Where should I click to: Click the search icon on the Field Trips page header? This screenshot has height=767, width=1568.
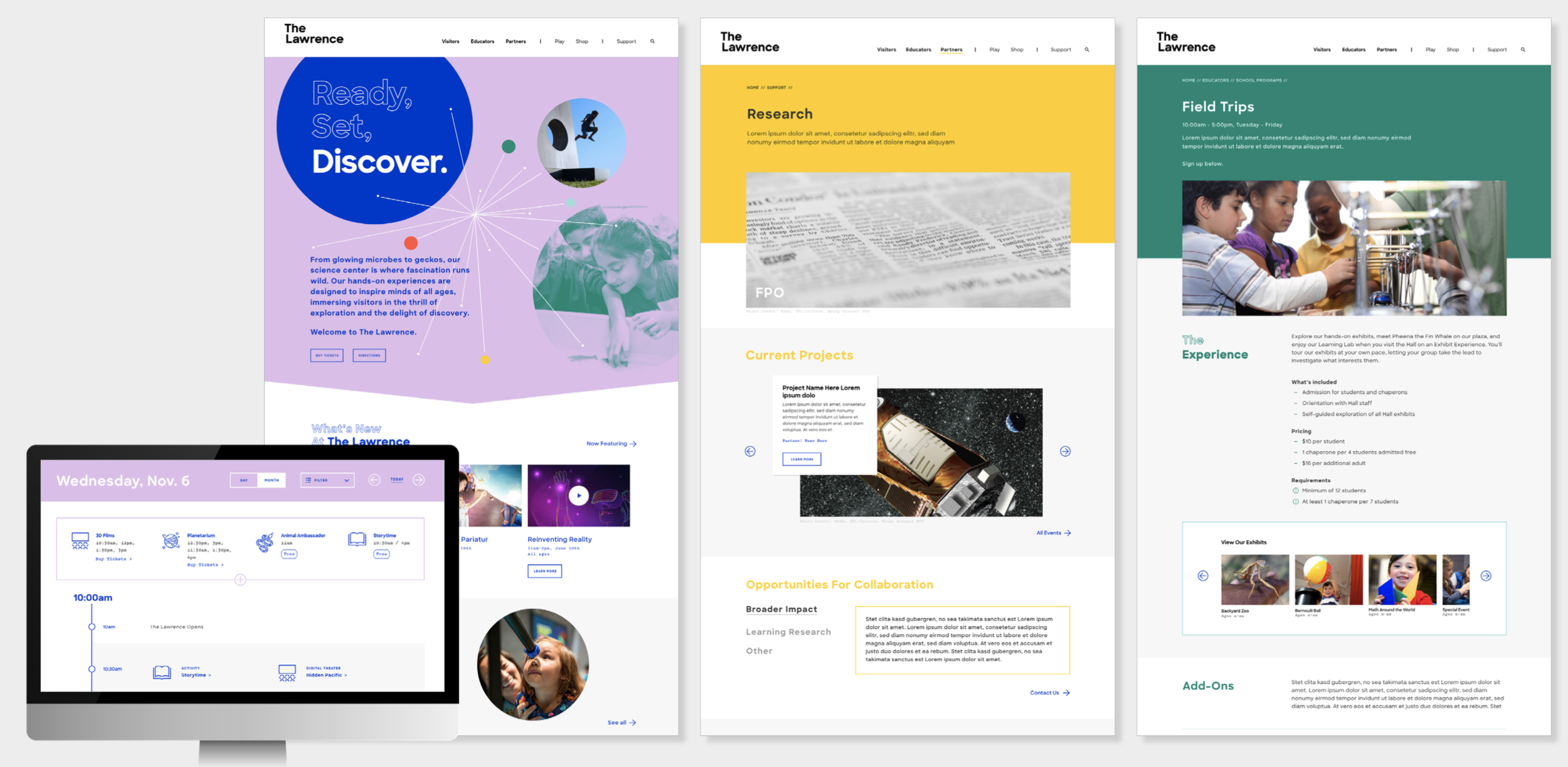coord(1523,50)
